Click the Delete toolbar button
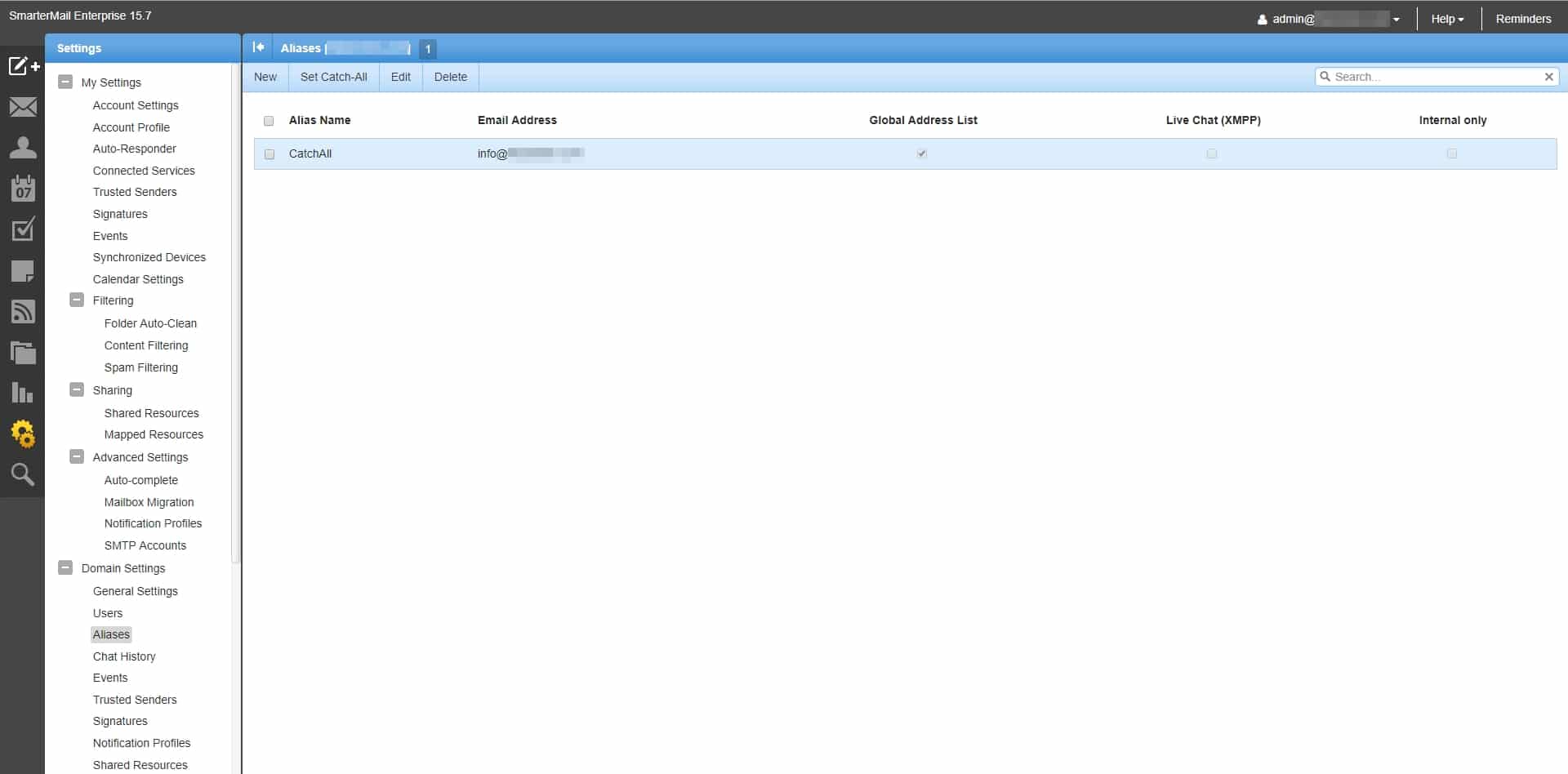This screenshot has width=1568, height=774. pos(451,77)
